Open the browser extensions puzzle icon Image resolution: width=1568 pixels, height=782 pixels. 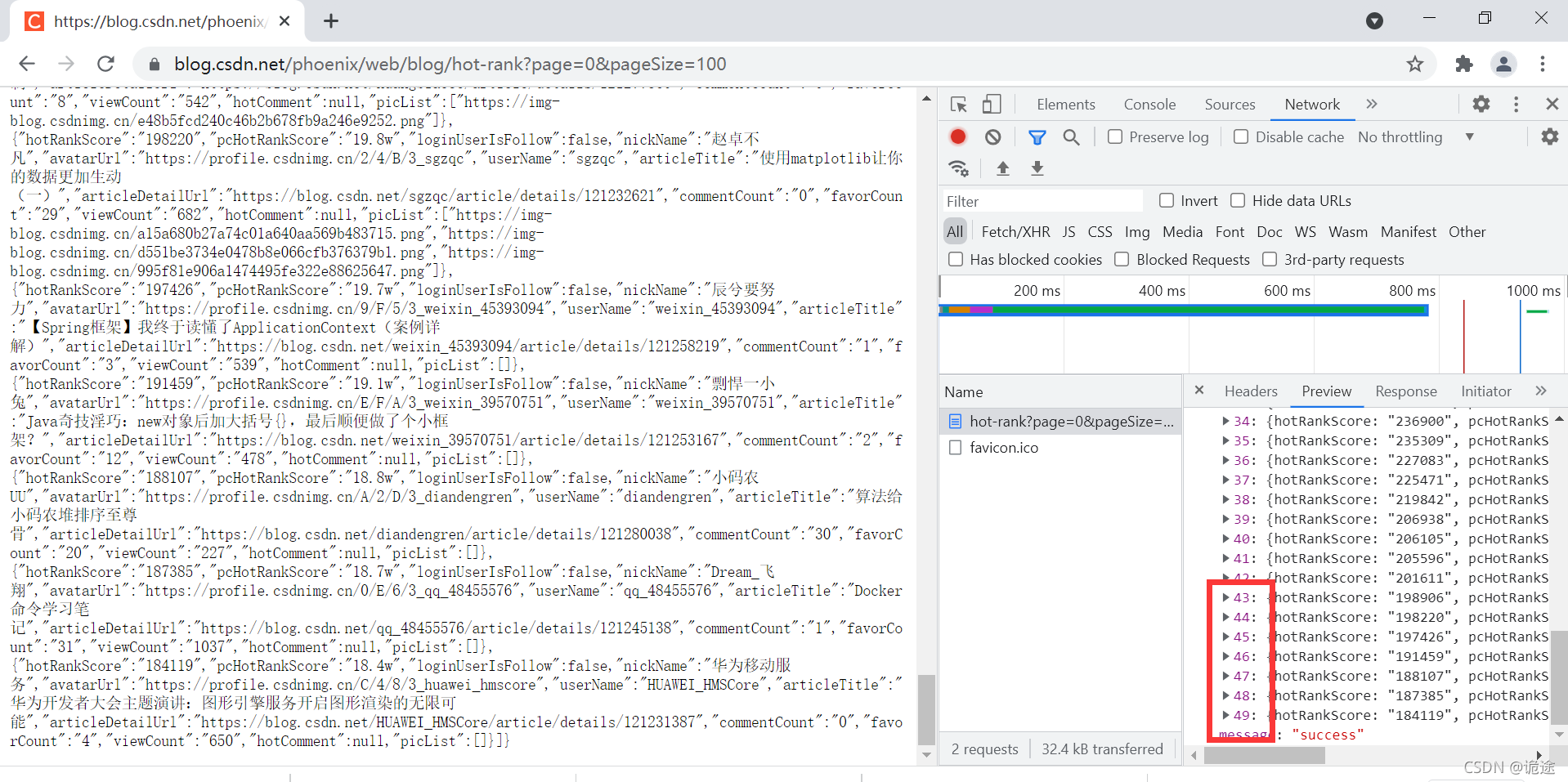click(x=1464, y=64)
